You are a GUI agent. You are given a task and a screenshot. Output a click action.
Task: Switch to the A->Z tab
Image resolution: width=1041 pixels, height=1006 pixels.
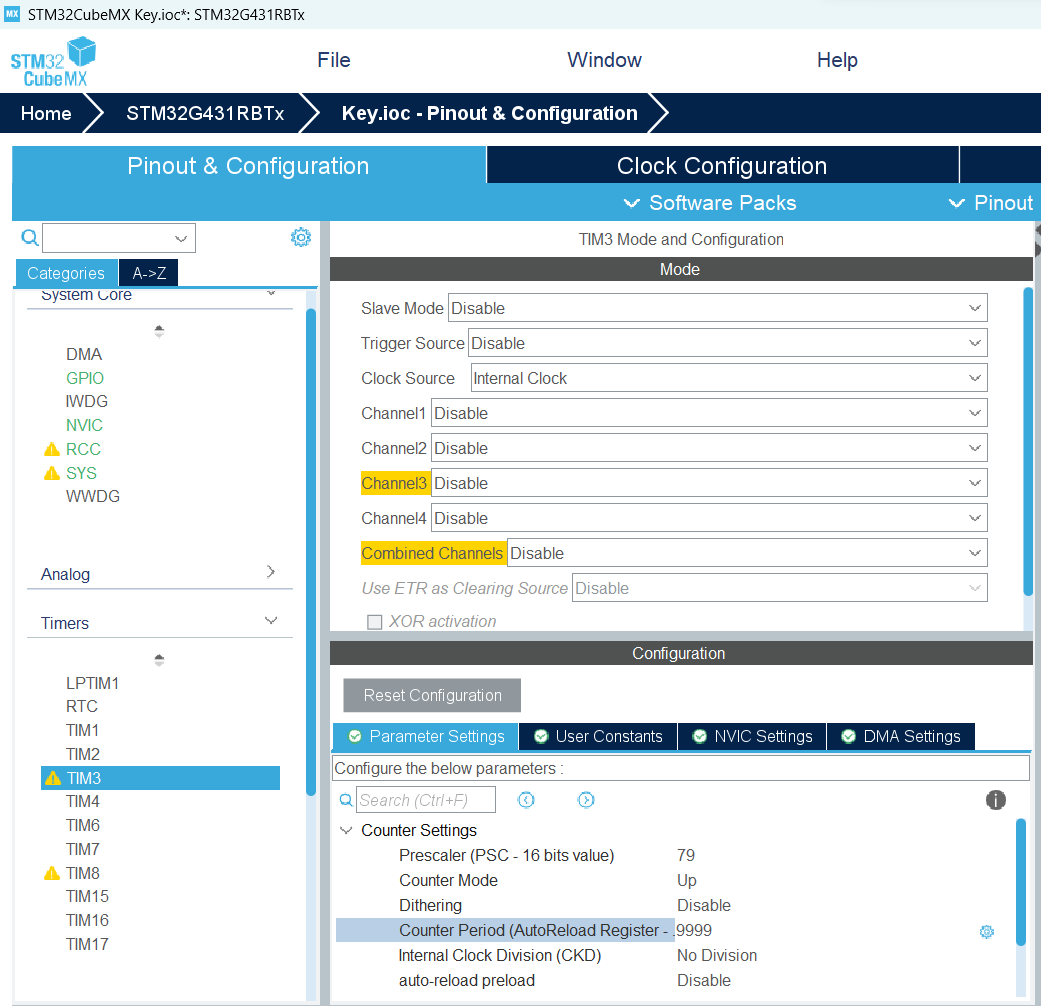(149, 273)
